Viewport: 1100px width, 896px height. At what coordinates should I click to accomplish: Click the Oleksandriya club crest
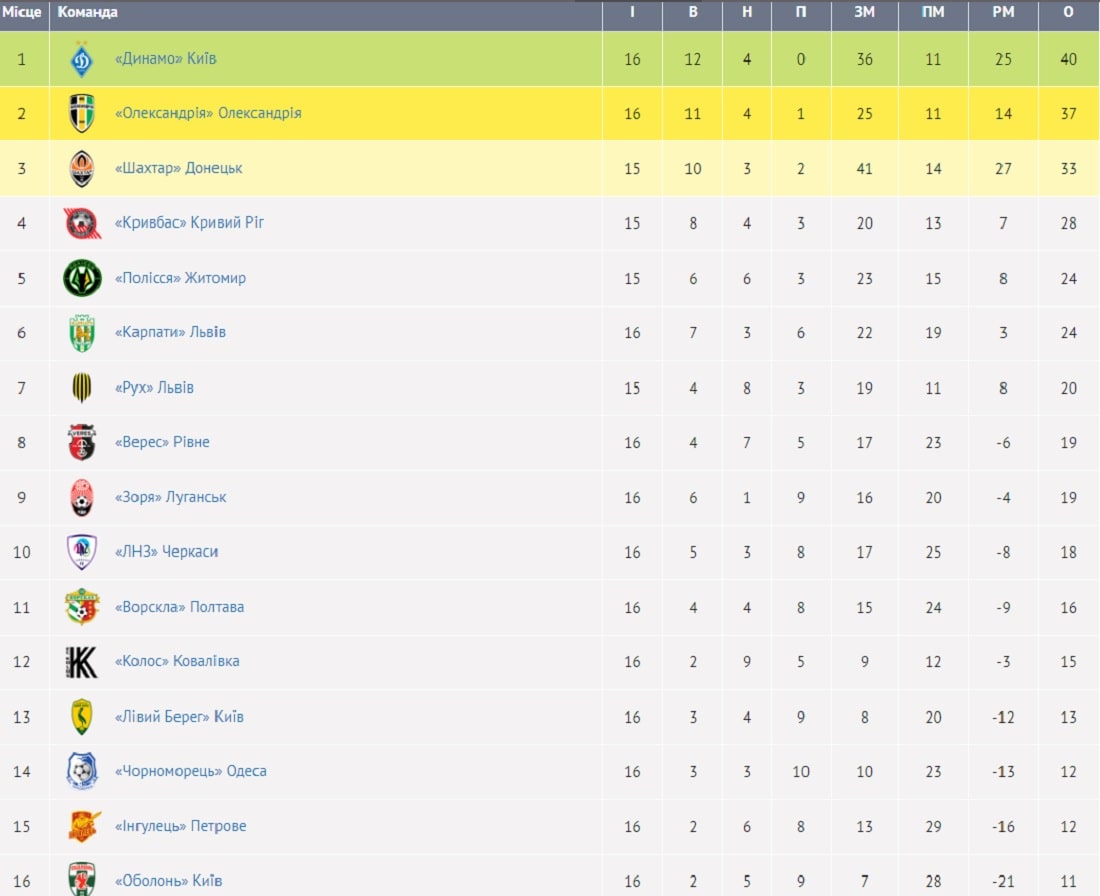(x=82, y=113)
